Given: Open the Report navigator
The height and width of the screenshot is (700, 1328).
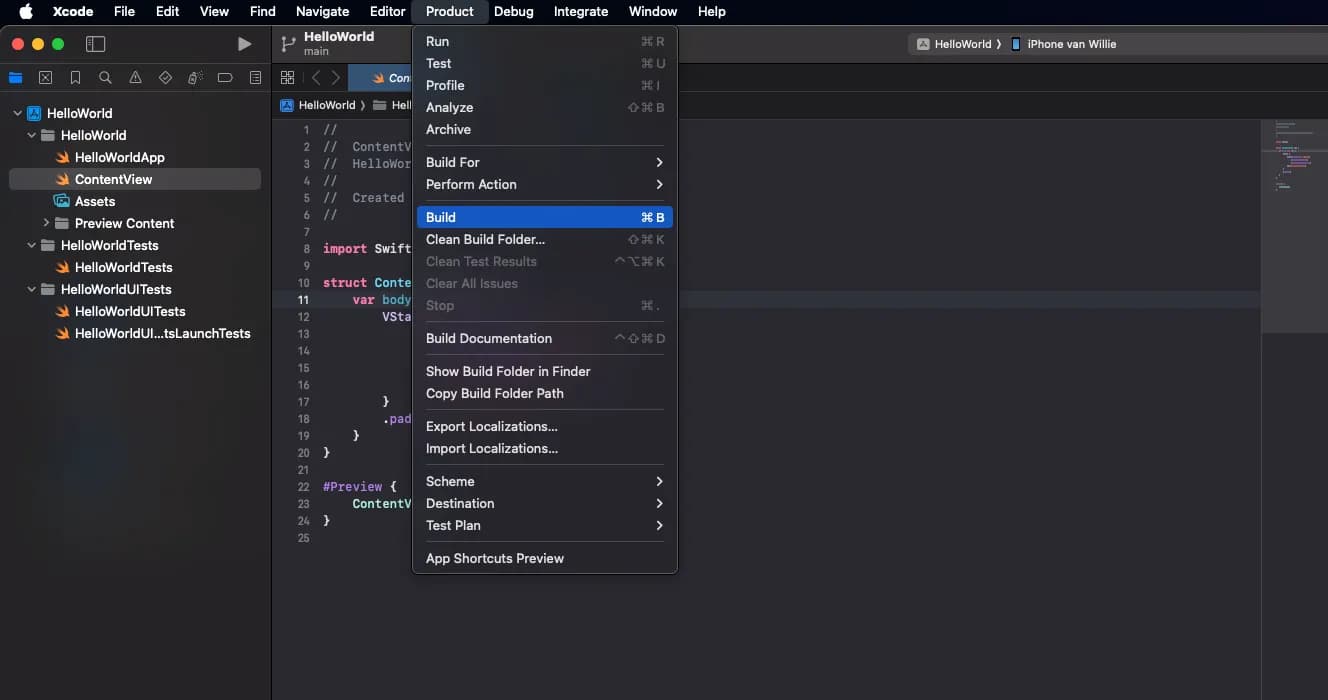Looking at the screenshot, I should (x=255, y=78).
